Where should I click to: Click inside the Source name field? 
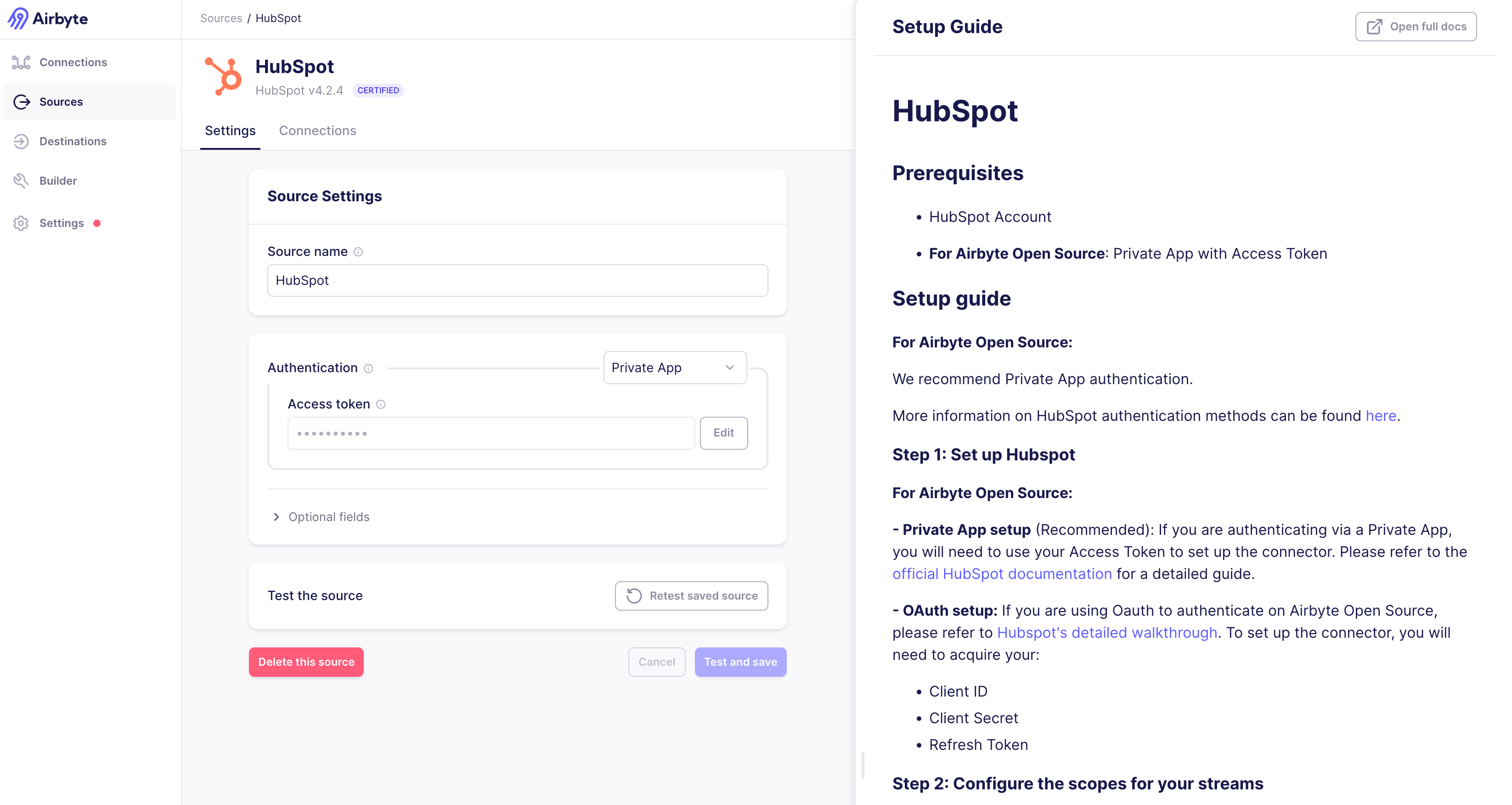pos(517,280)
